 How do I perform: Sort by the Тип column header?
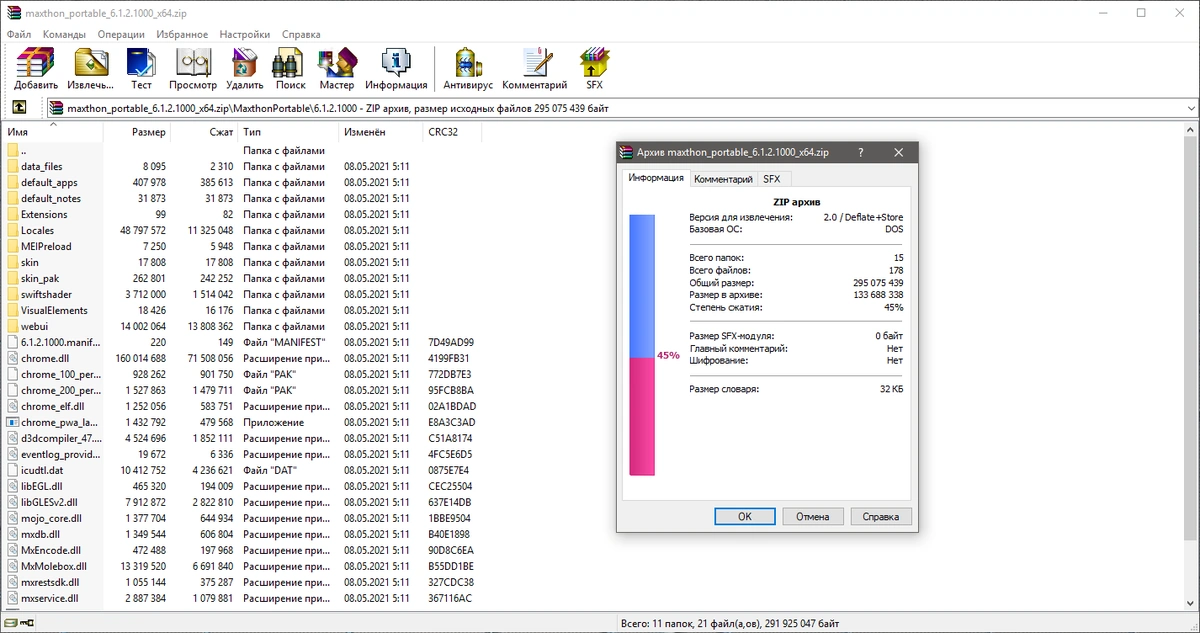[x=288, y=132]
